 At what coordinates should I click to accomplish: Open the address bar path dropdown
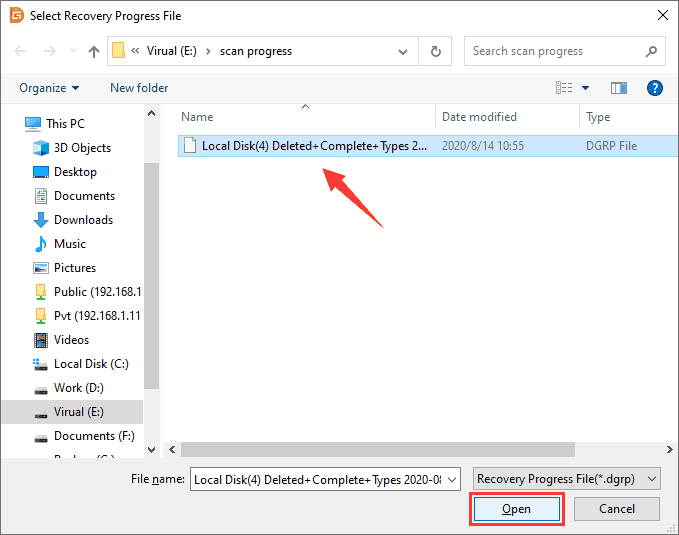(406, 51)
